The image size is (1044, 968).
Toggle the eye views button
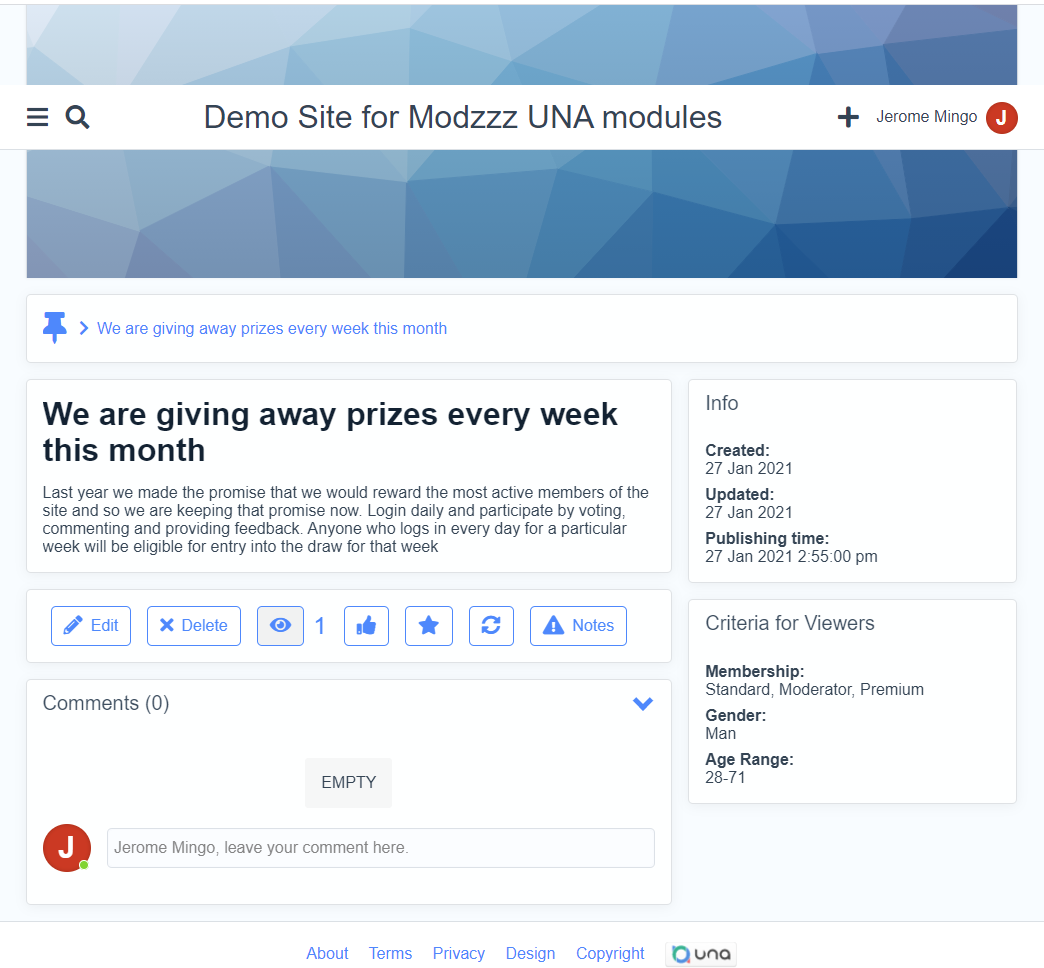click(x=280, y=626)
